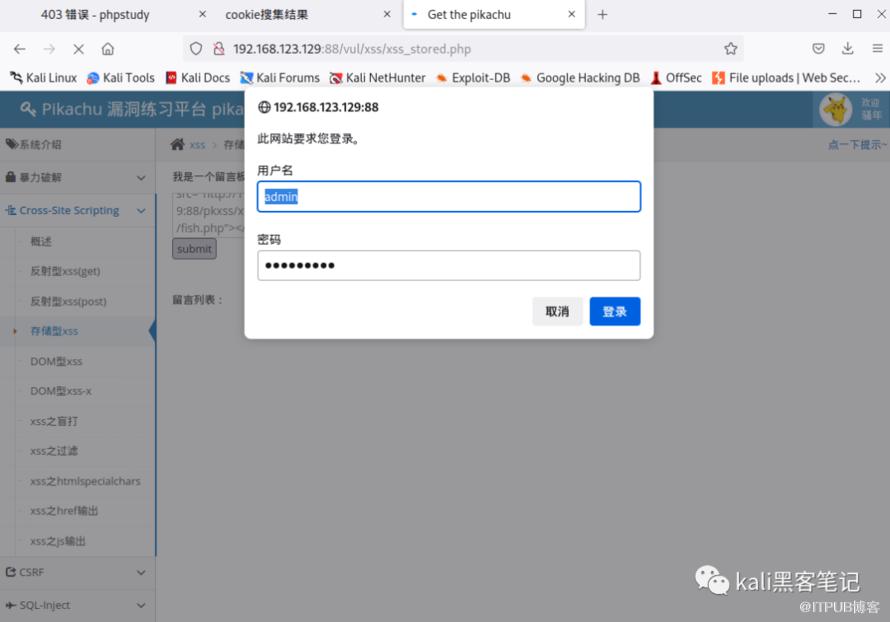Viewport: 890px width, 622px height.
Task: Switch to the 403 错误 - phpstudy tab
Action: pos(95,15)
